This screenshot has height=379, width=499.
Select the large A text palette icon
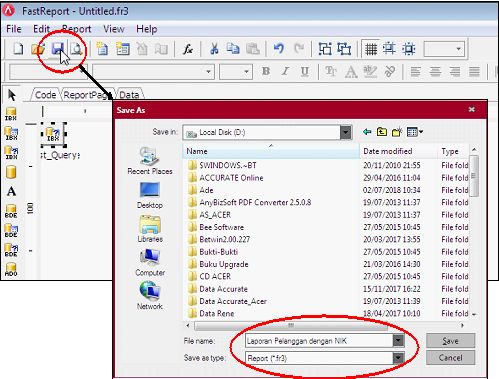point(11,191)
